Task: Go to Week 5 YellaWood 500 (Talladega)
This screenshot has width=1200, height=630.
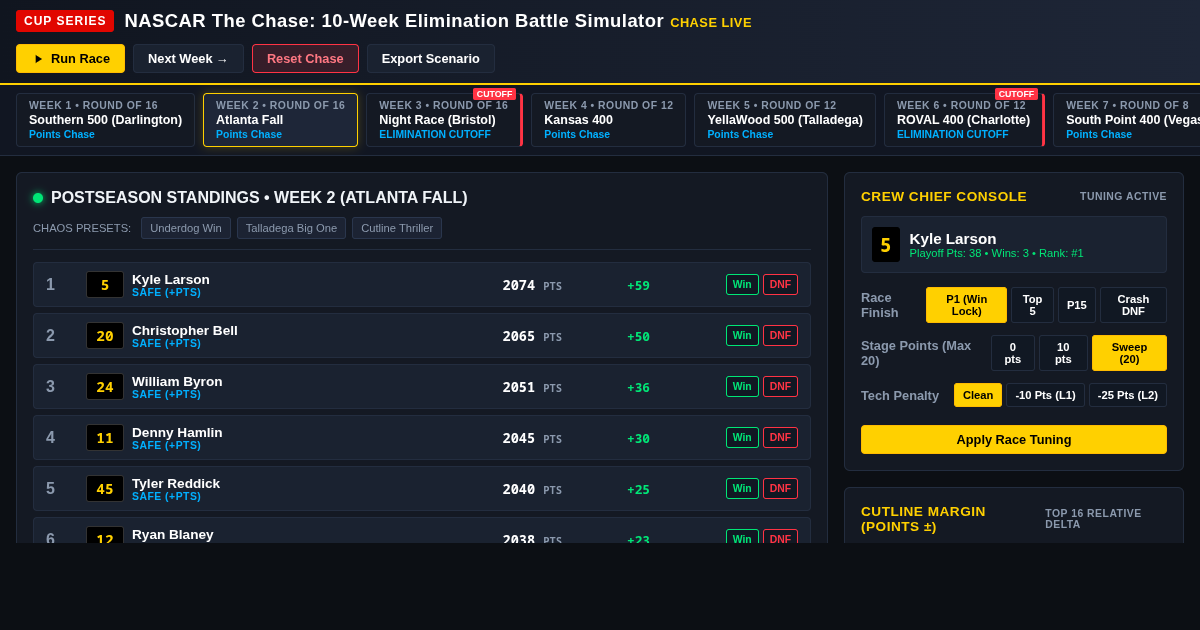Action: point(785,120)
